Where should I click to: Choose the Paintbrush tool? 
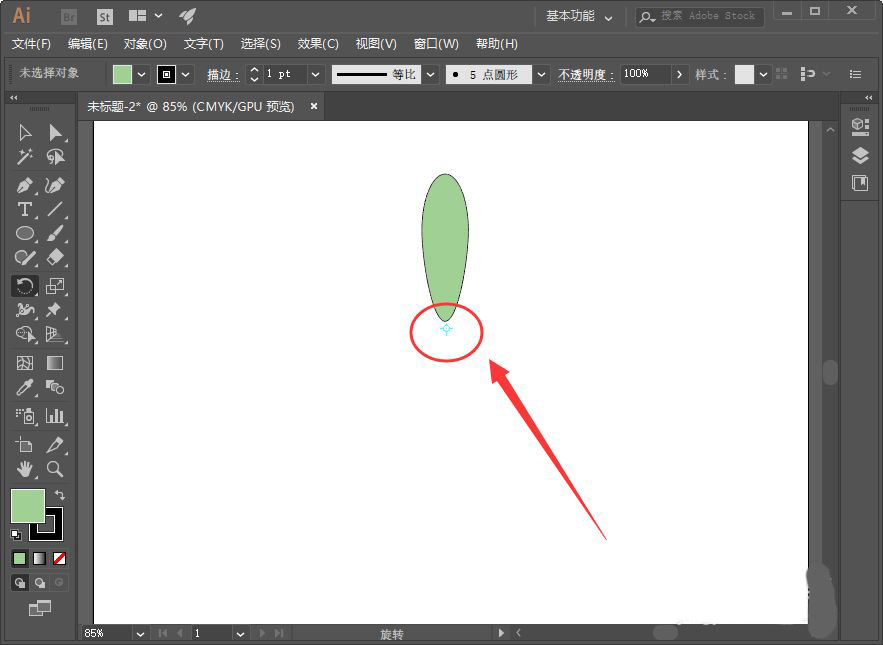(55, 234)
